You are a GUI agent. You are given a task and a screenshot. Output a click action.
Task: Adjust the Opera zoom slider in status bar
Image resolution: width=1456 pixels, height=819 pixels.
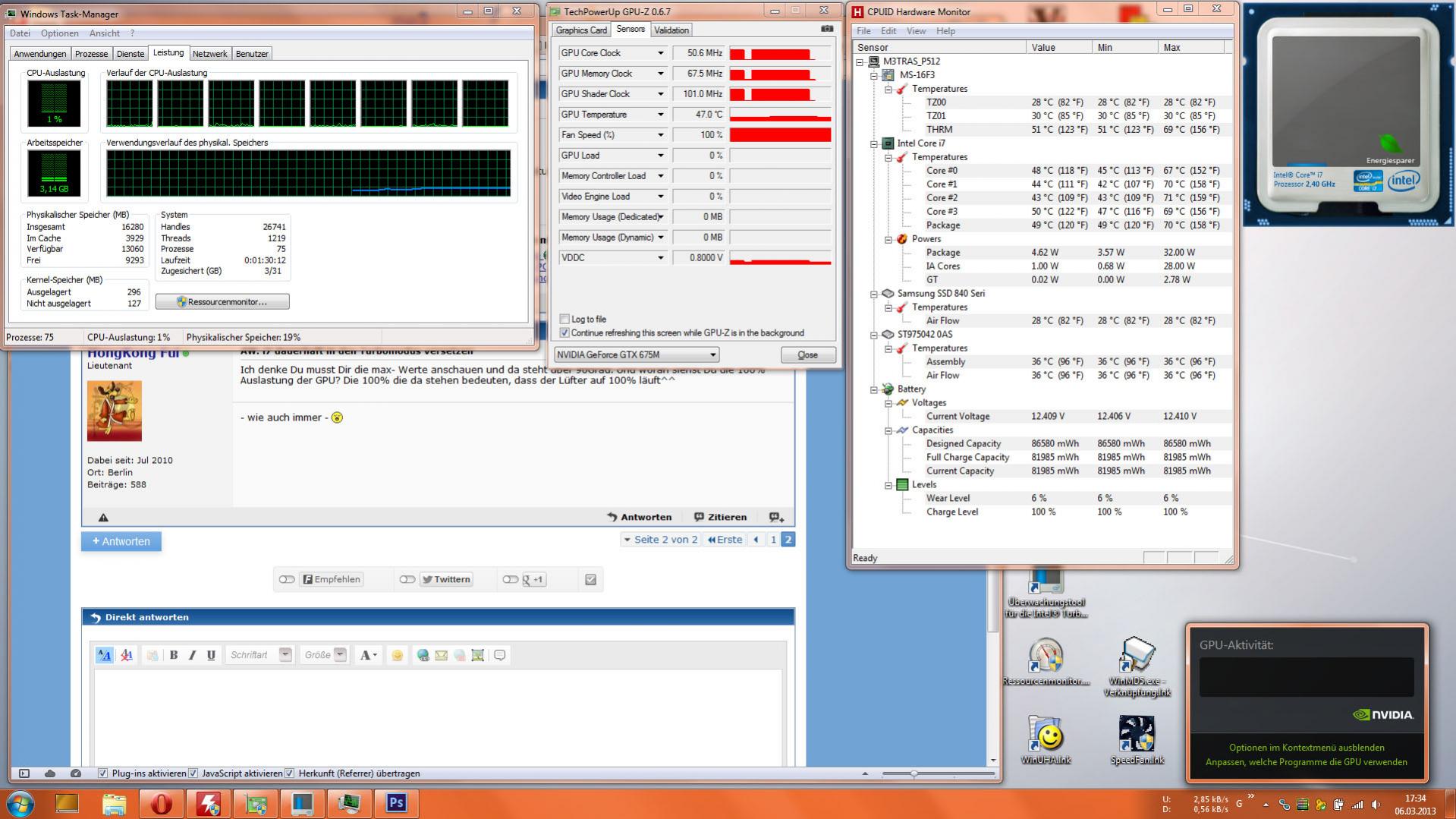coord(939,773)
